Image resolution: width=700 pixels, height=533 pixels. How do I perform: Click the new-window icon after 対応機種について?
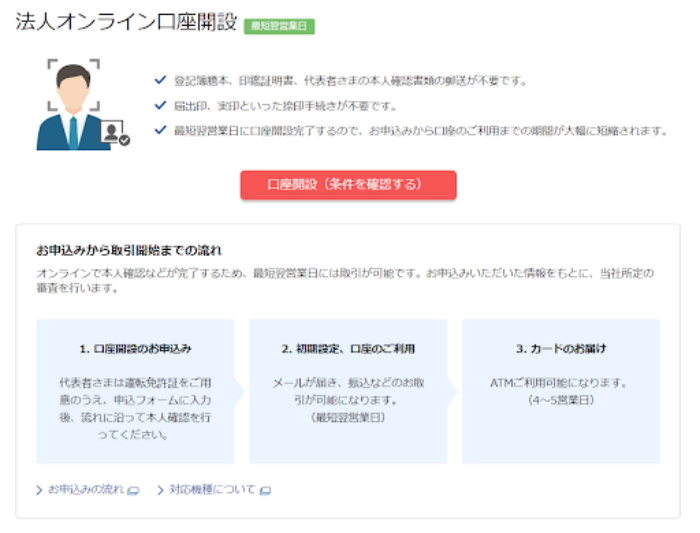(265, 491)
